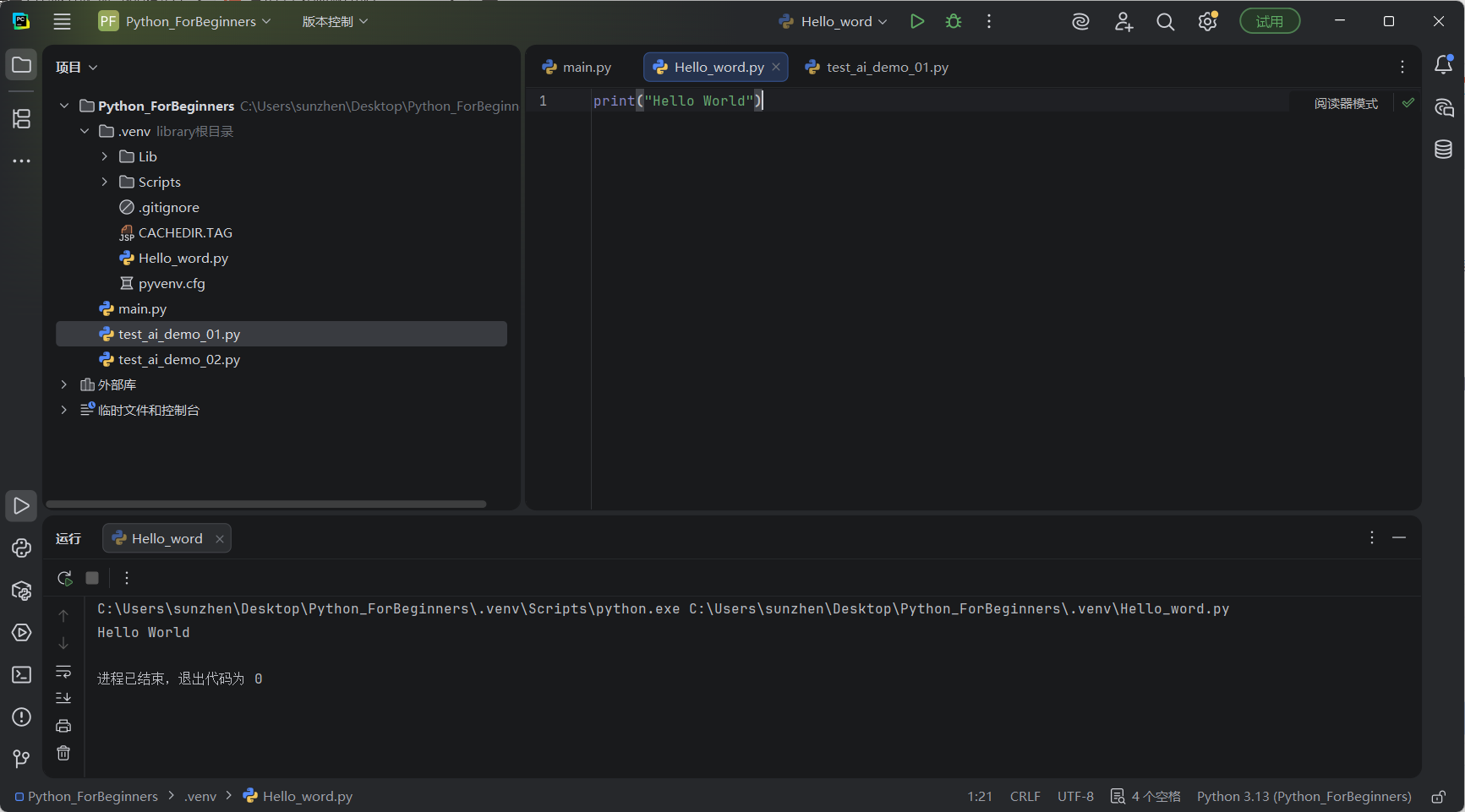Image resolution: width=1465 pixels, height=812 pixels.
Task: Run the Hello_word configuration
Action: 917,22
